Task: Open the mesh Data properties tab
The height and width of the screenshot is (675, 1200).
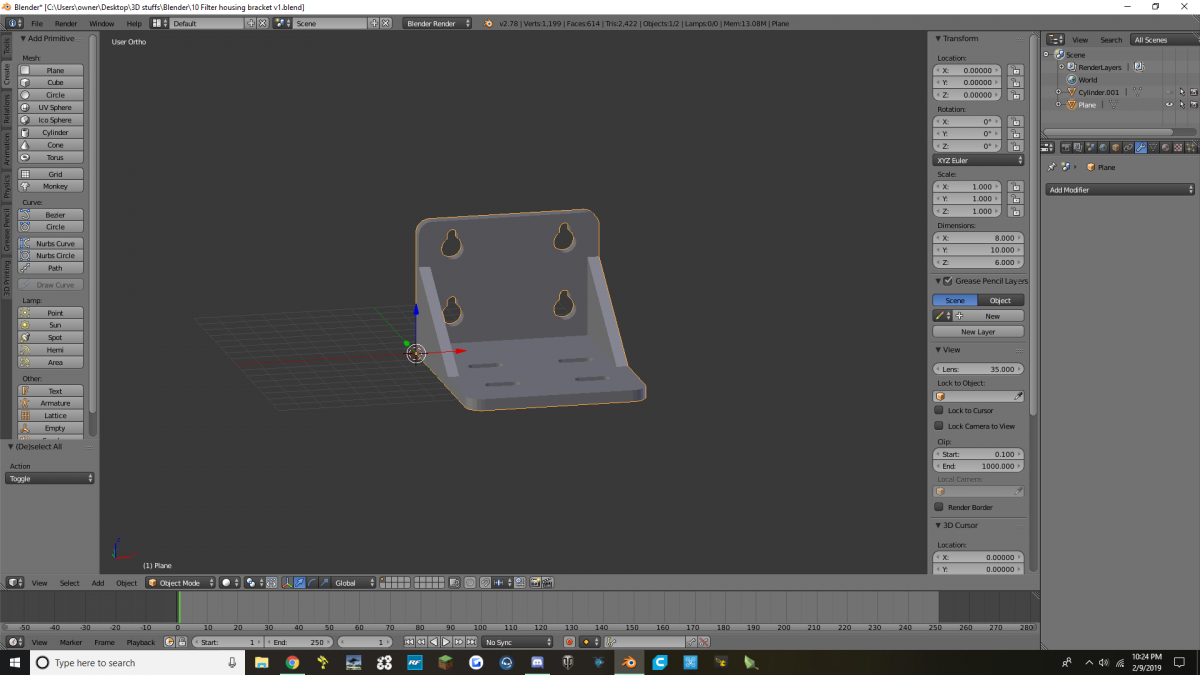Action: pyautogui.click(x=1153, y=148)
